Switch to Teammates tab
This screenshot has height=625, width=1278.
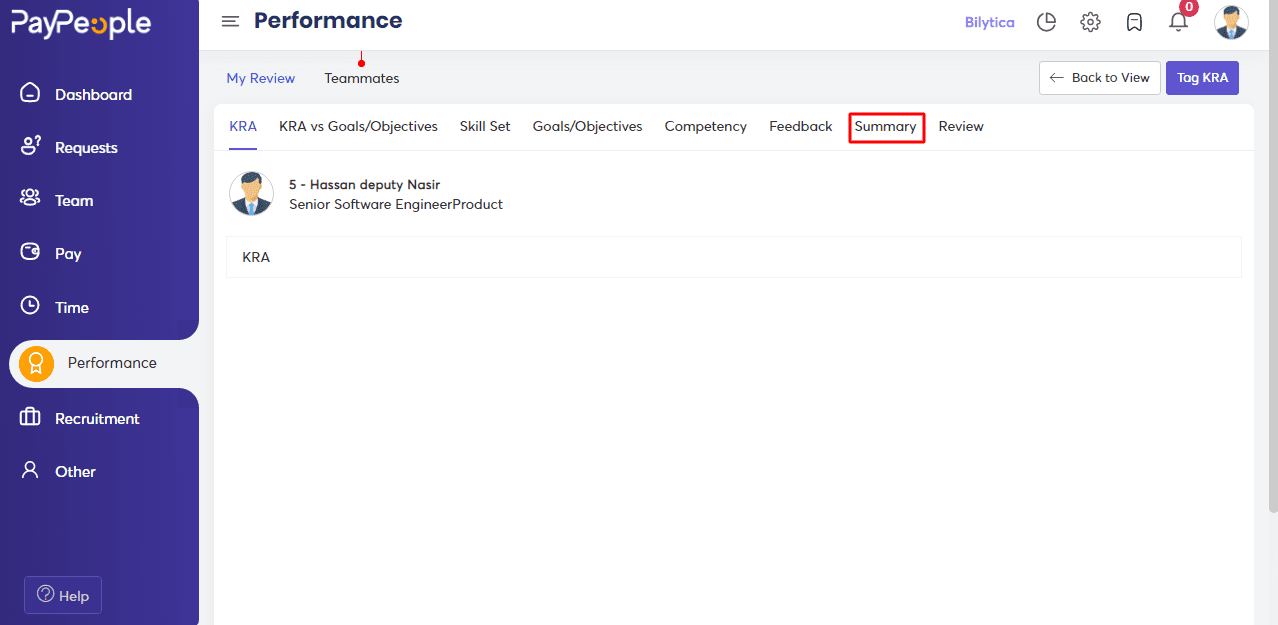click(x=362, y=78)
